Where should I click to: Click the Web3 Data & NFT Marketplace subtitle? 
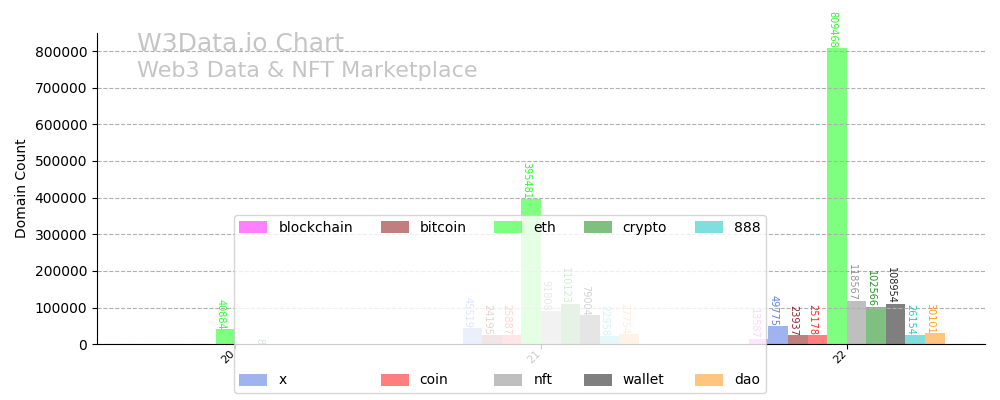click(x=307, y=71)
